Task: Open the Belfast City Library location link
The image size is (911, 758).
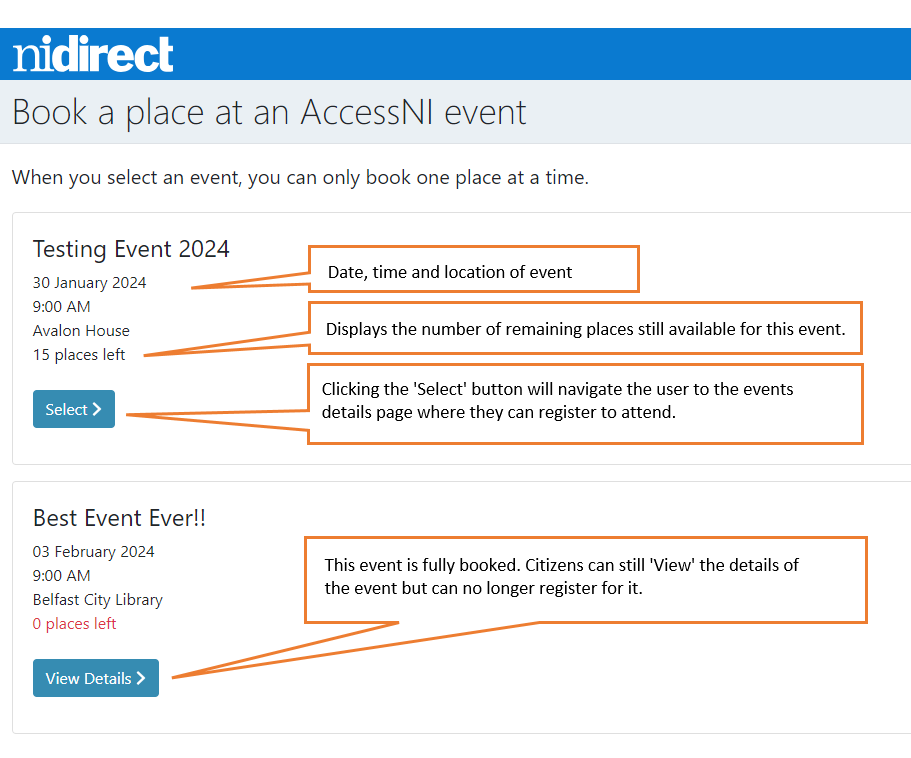Action: 97,599
